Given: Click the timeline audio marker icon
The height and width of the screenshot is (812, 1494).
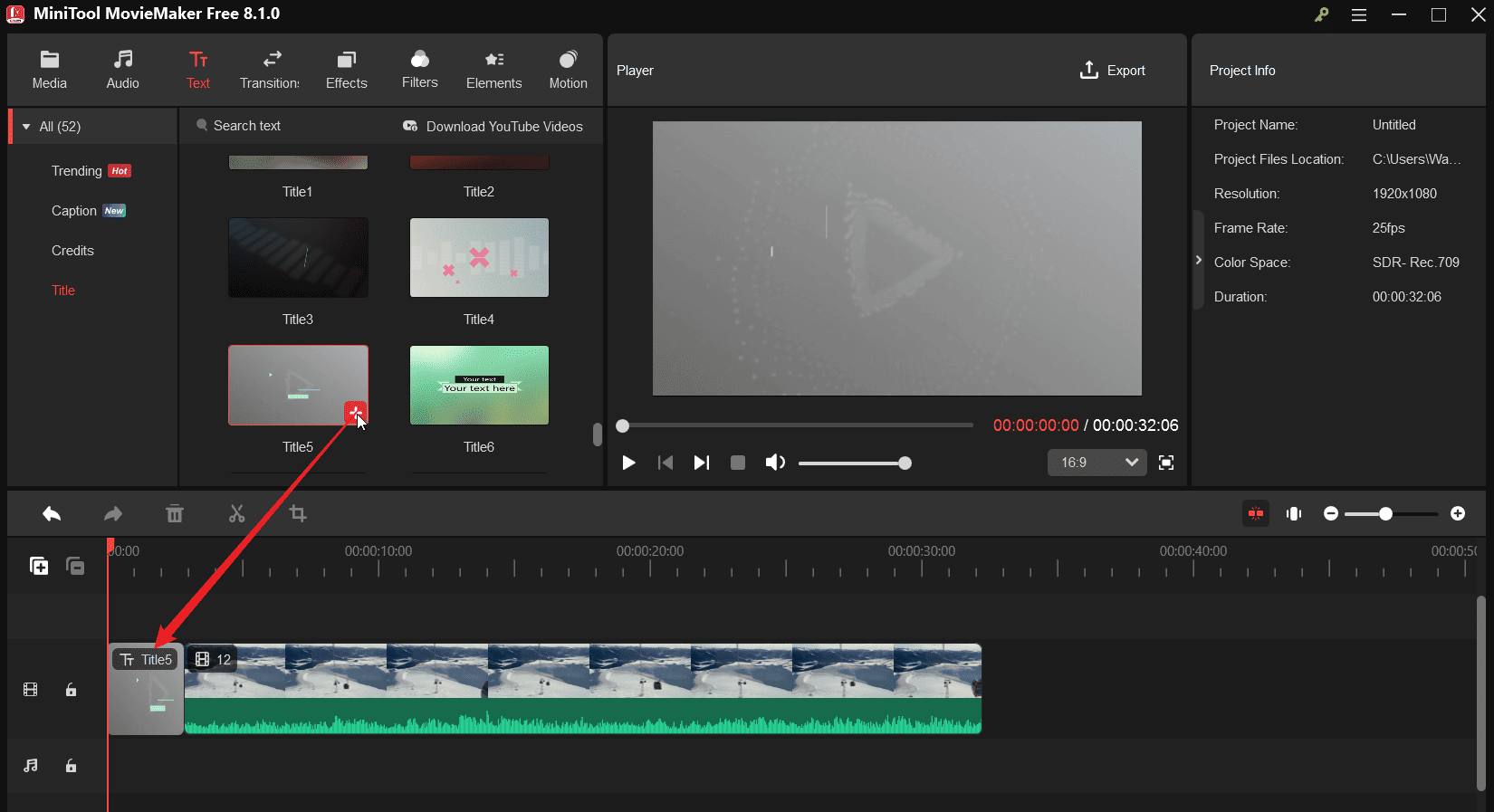Looking at the screenshot, I should tap(1294, 513).
